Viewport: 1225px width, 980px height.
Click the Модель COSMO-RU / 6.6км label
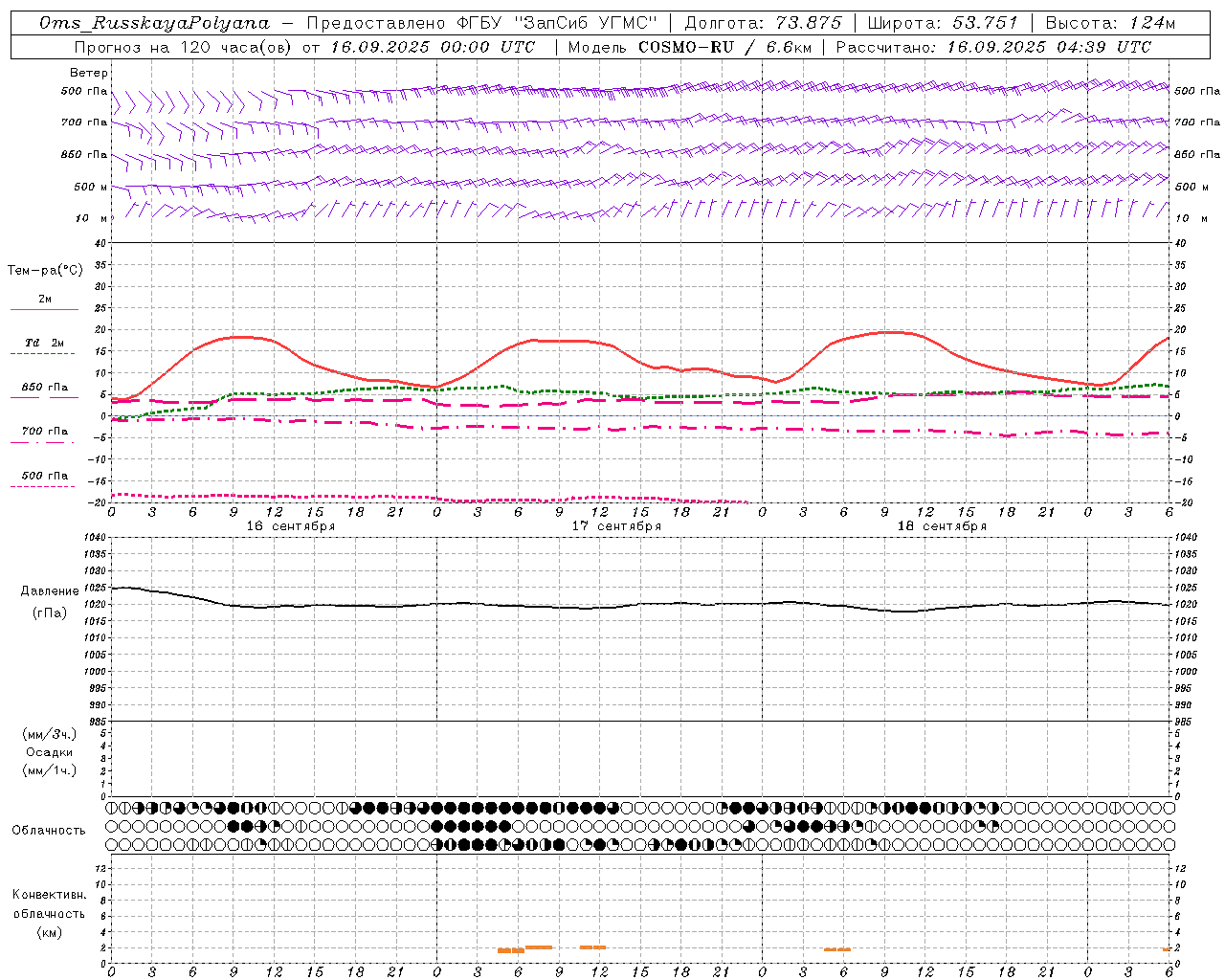point(690,47)
